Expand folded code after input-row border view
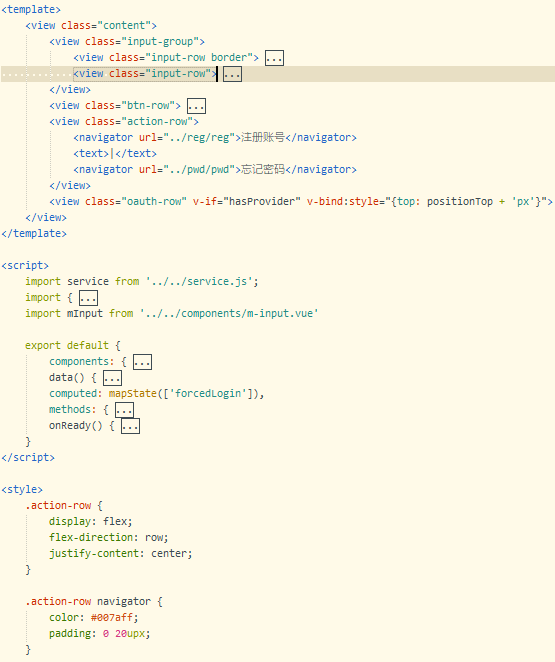Screen dimensions: 555x662 tap(274, 58)
